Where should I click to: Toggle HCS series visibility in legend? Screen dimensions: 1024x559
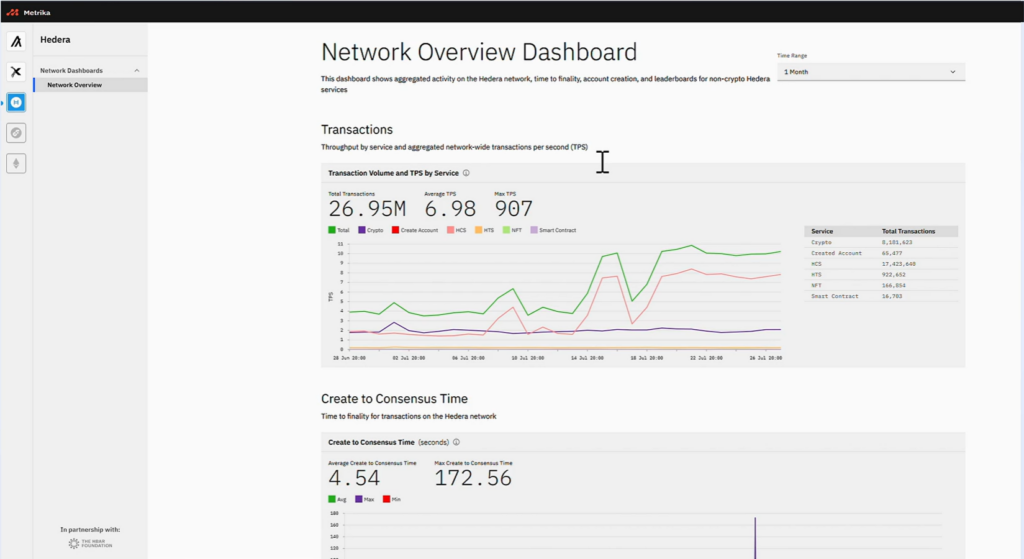tap(458, 230)
